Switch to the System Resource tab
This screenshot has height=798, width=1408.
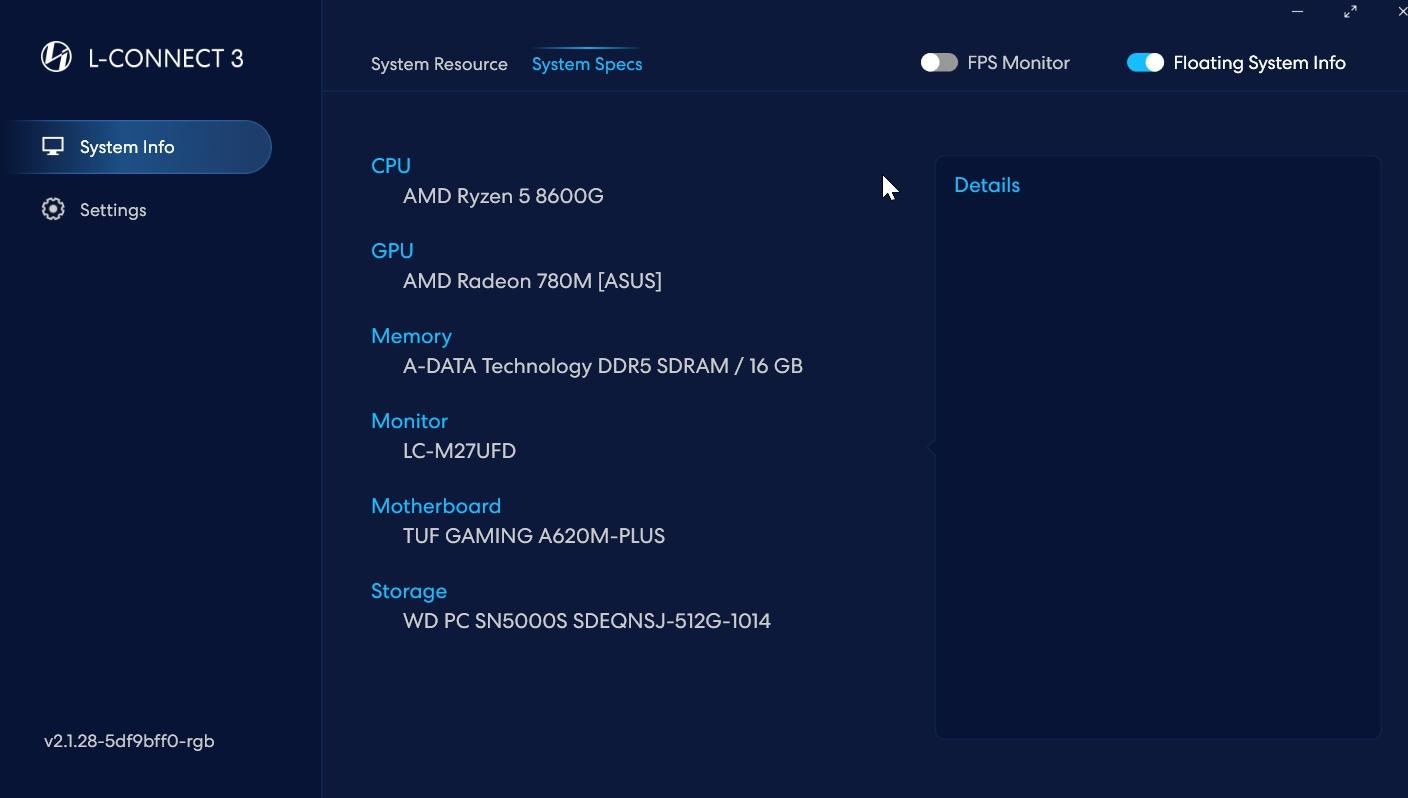click(439, 64)
